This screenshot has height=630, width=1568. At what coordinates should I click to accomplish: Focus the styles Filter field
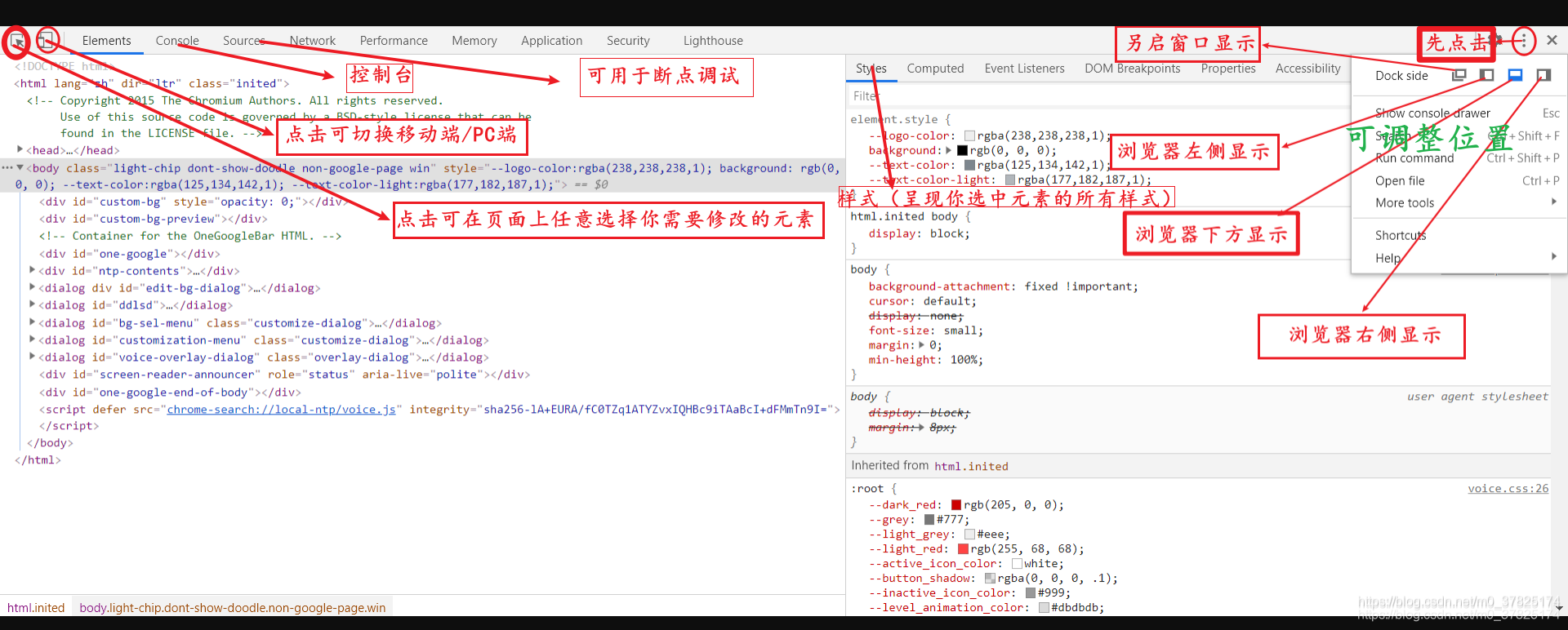pyautogui.click(x=1098, y=96)
